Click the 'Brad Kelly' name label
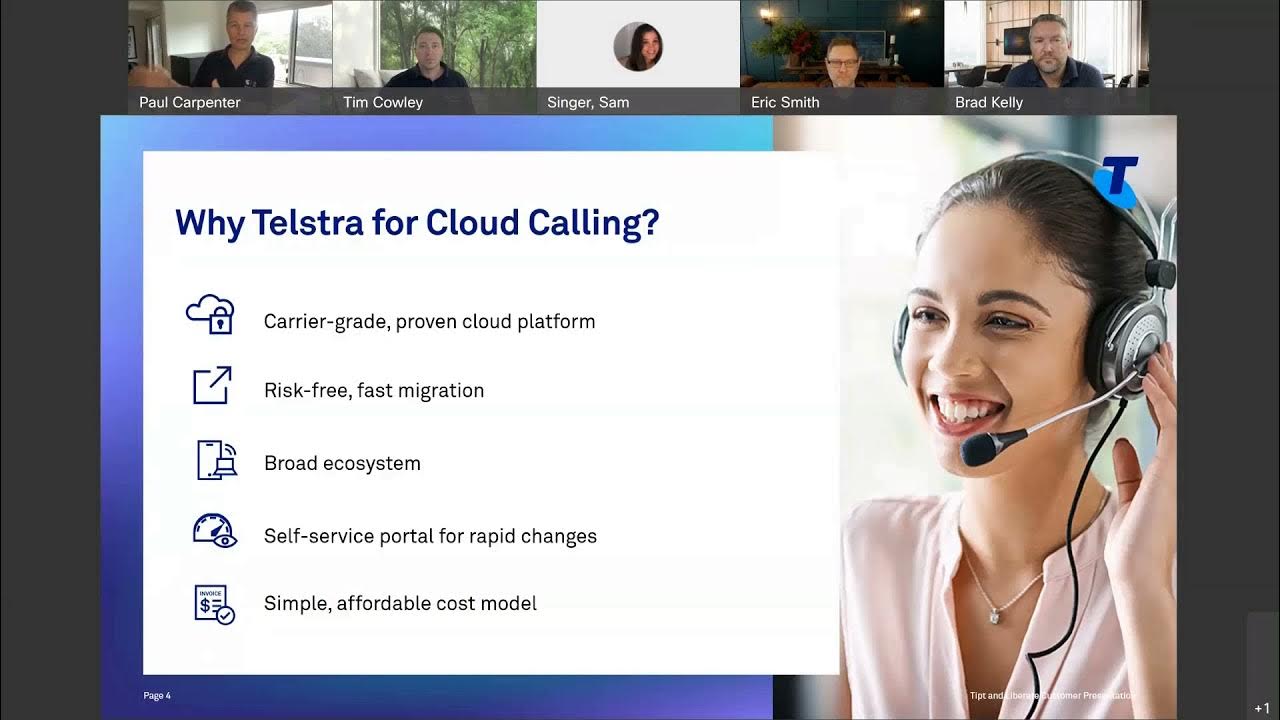The image size is (1280, 720). pos(989,102)
